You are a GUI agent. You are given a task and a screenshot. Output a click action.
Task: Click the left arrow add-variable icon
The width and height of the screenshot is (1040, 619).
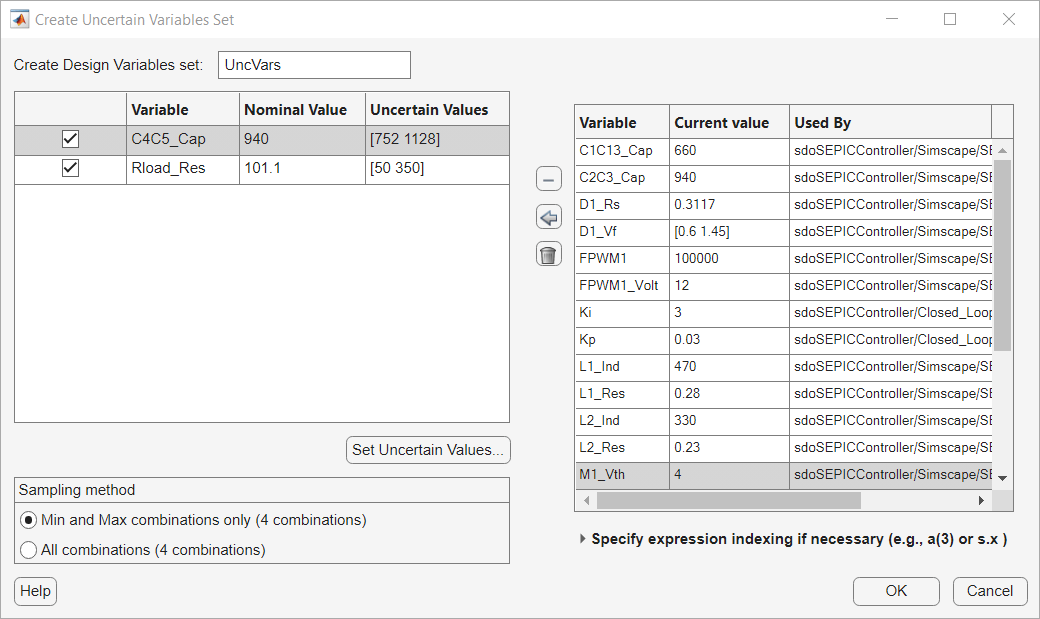pyautogui.click(x=549, y=217)
